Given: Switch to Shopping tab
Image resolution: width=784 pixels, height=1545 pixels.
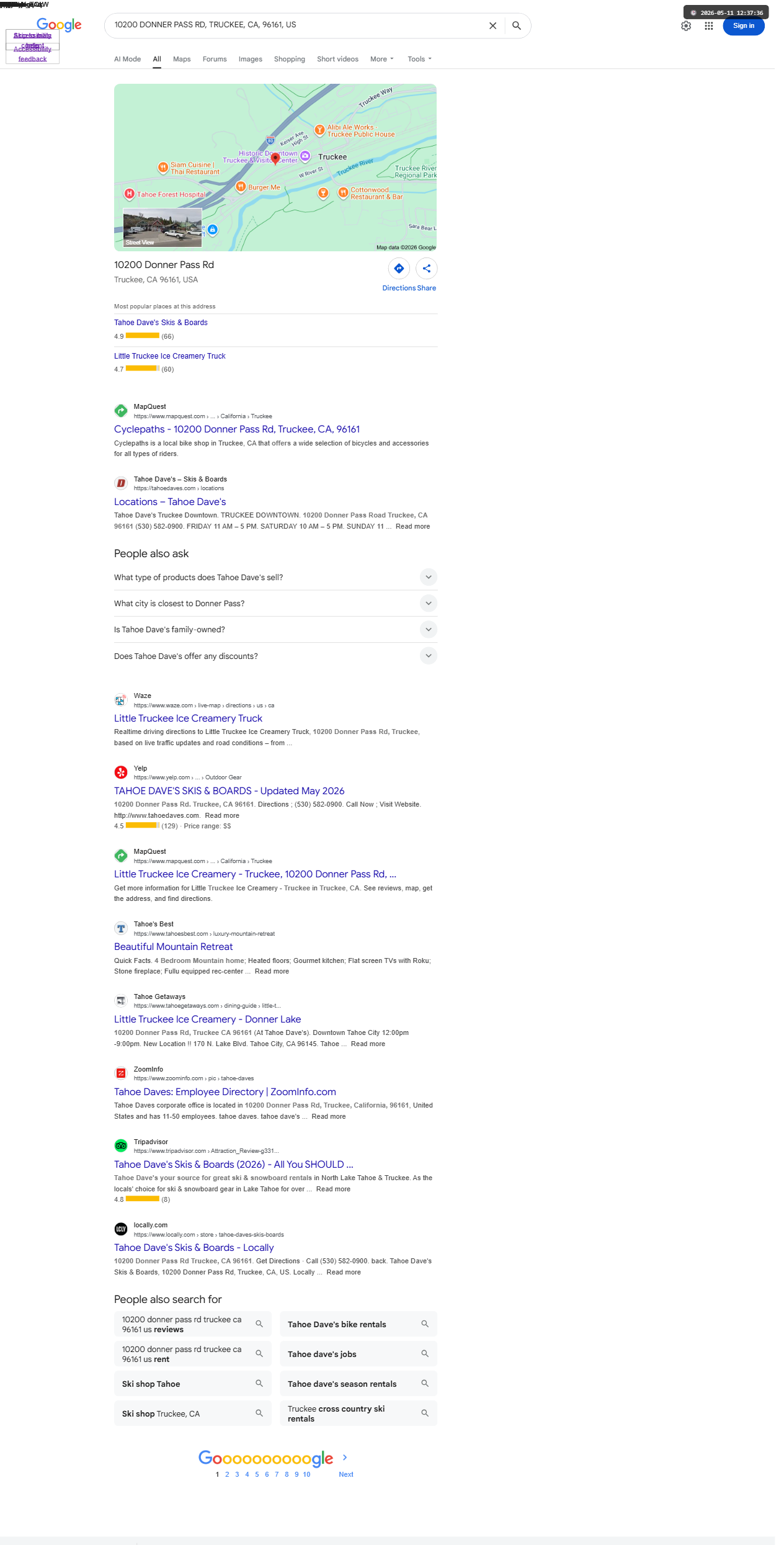Looking at the screenshot, I should click(x=290, y=59).
